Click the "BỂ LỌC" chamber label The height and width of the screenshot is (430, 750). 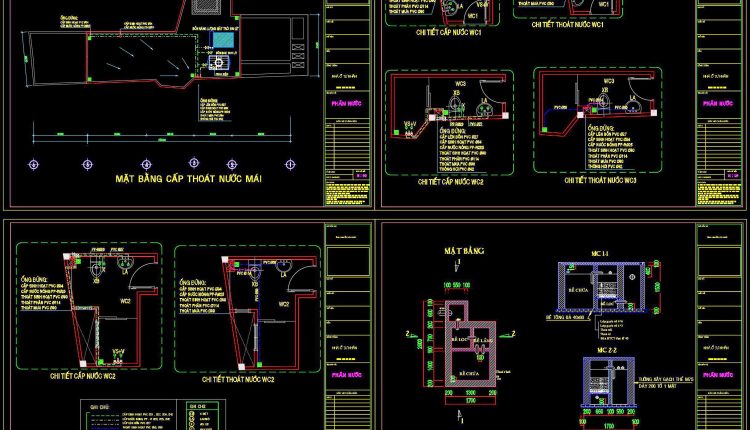tap(458, 339)
